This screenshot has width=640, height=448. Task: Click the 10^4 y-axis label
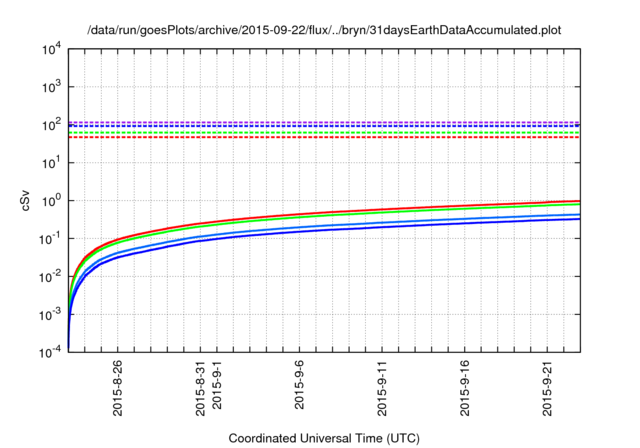52,50
